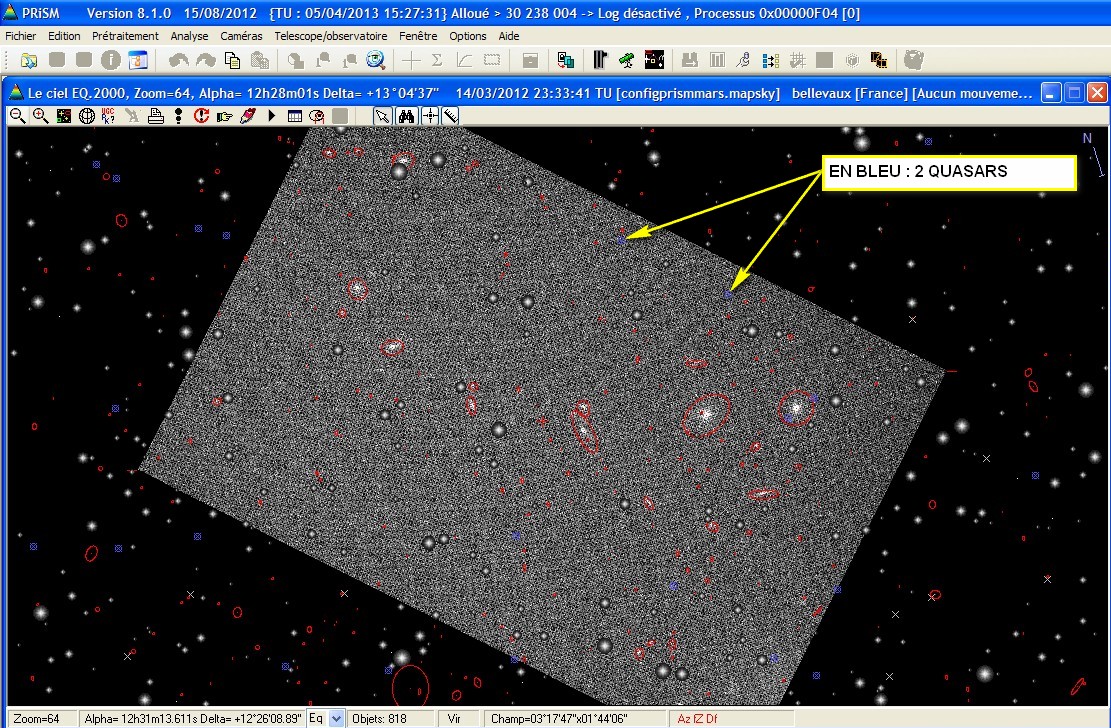Open the Edition menu
This screenshot has width=1111, height=728.
pos(64,35)
